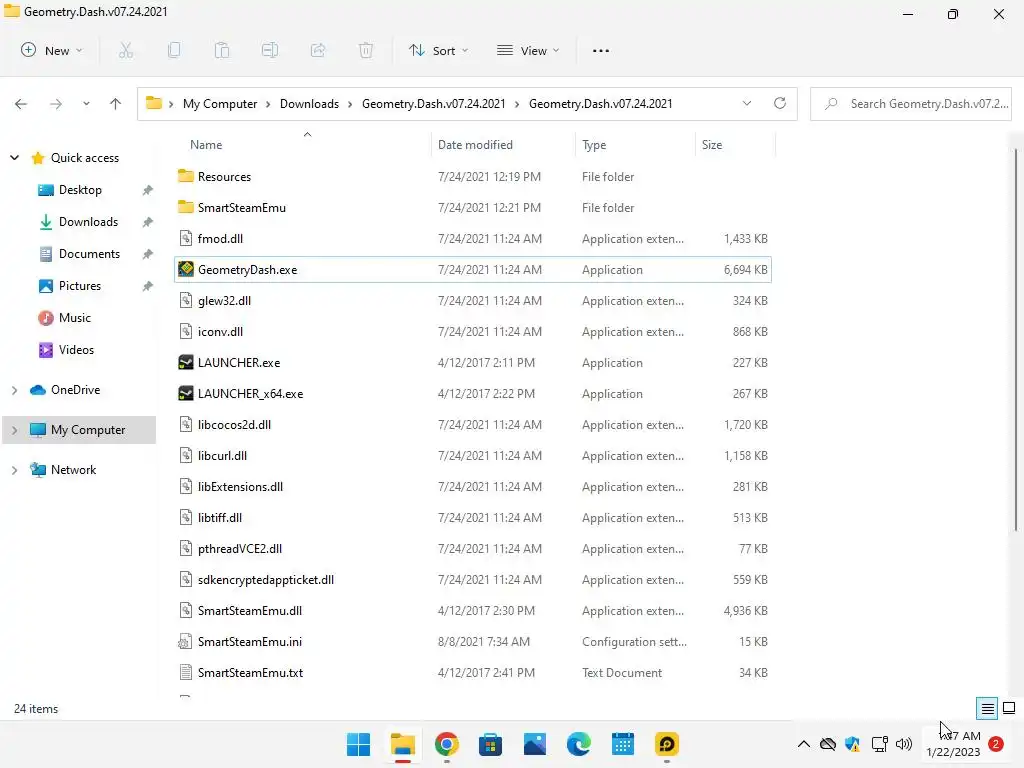1024x768 pixels.
Task: Select the LAUNCHER.exe file icon
Action: coord(186,362)
